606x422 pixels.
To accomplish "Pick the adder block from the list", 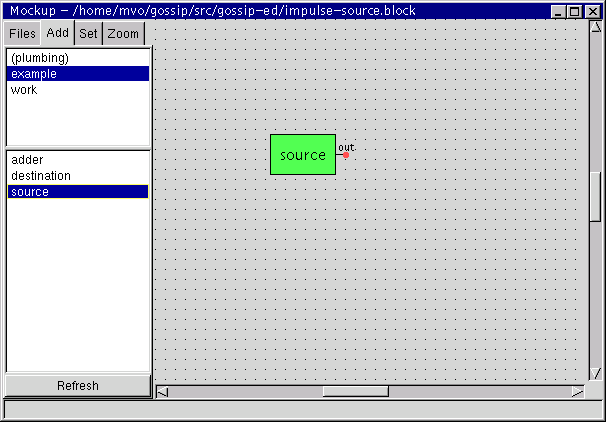I will click(27, 160).
